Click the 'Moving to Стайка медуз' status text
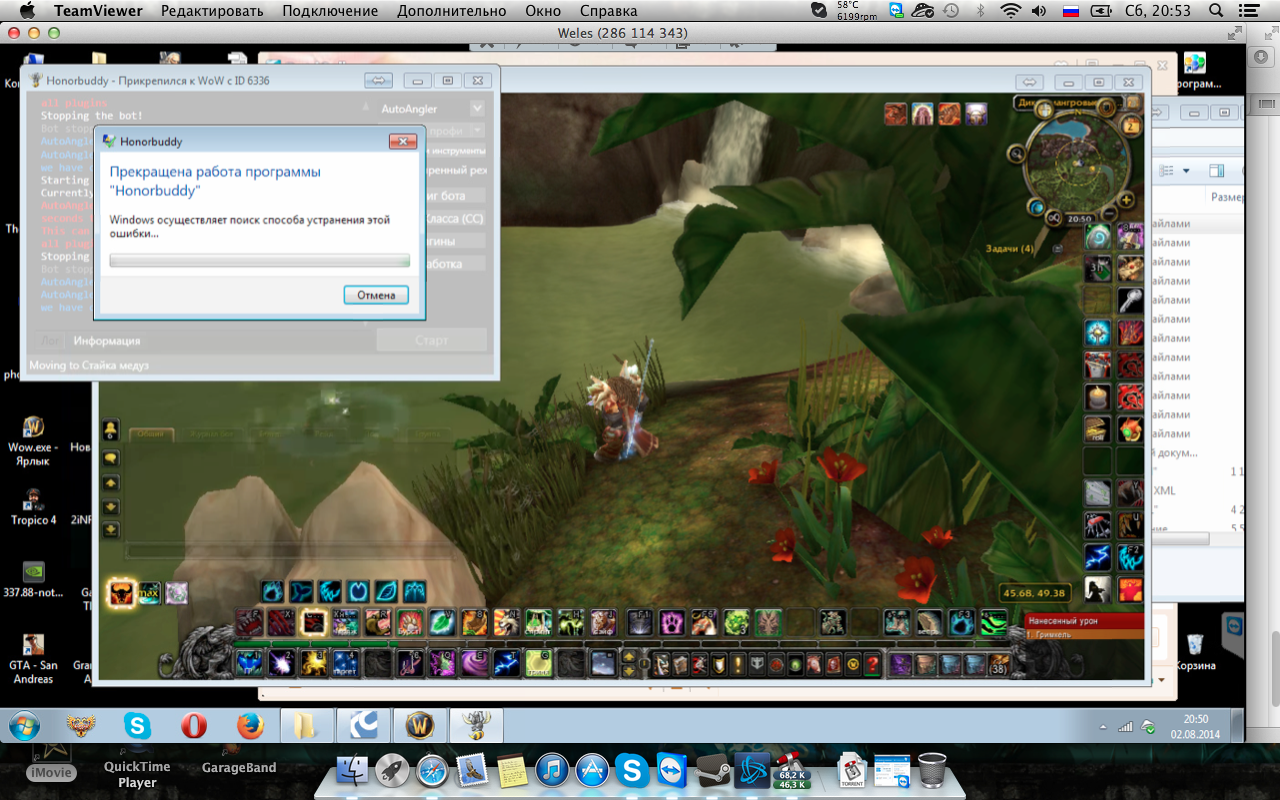Screen dimensions: 1280x800 point(89,365)
